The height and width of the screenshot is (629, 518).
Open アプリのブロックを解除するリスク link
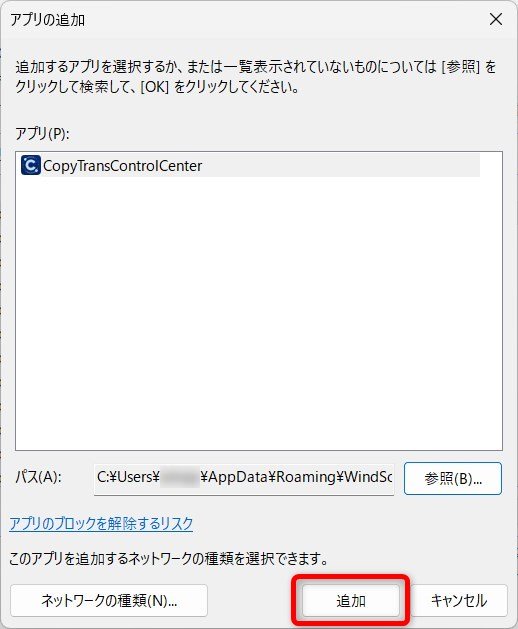point(101,523)
